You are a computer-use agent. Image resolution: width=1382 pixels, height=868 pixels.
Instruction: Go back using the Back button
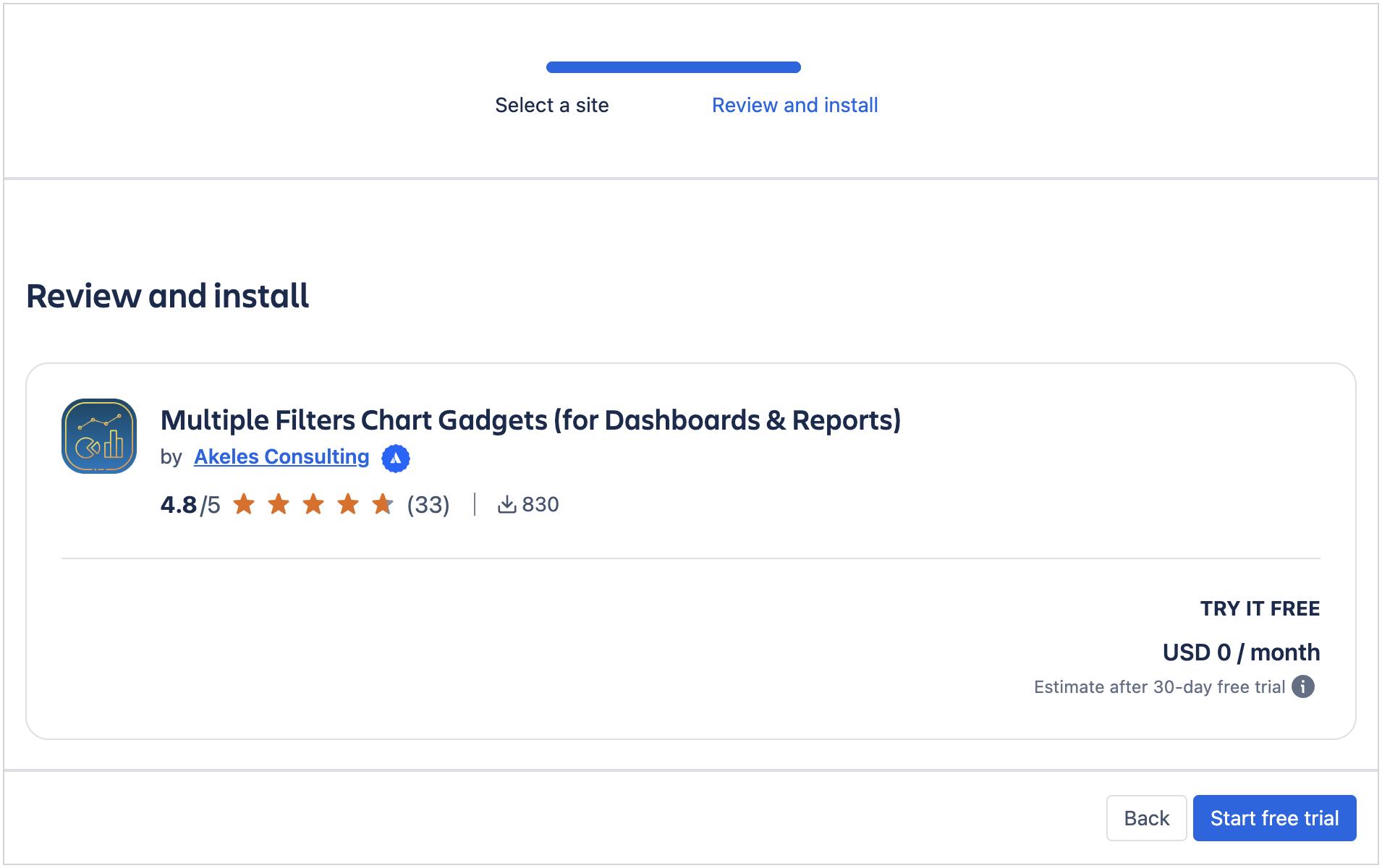coord(1146,818)
